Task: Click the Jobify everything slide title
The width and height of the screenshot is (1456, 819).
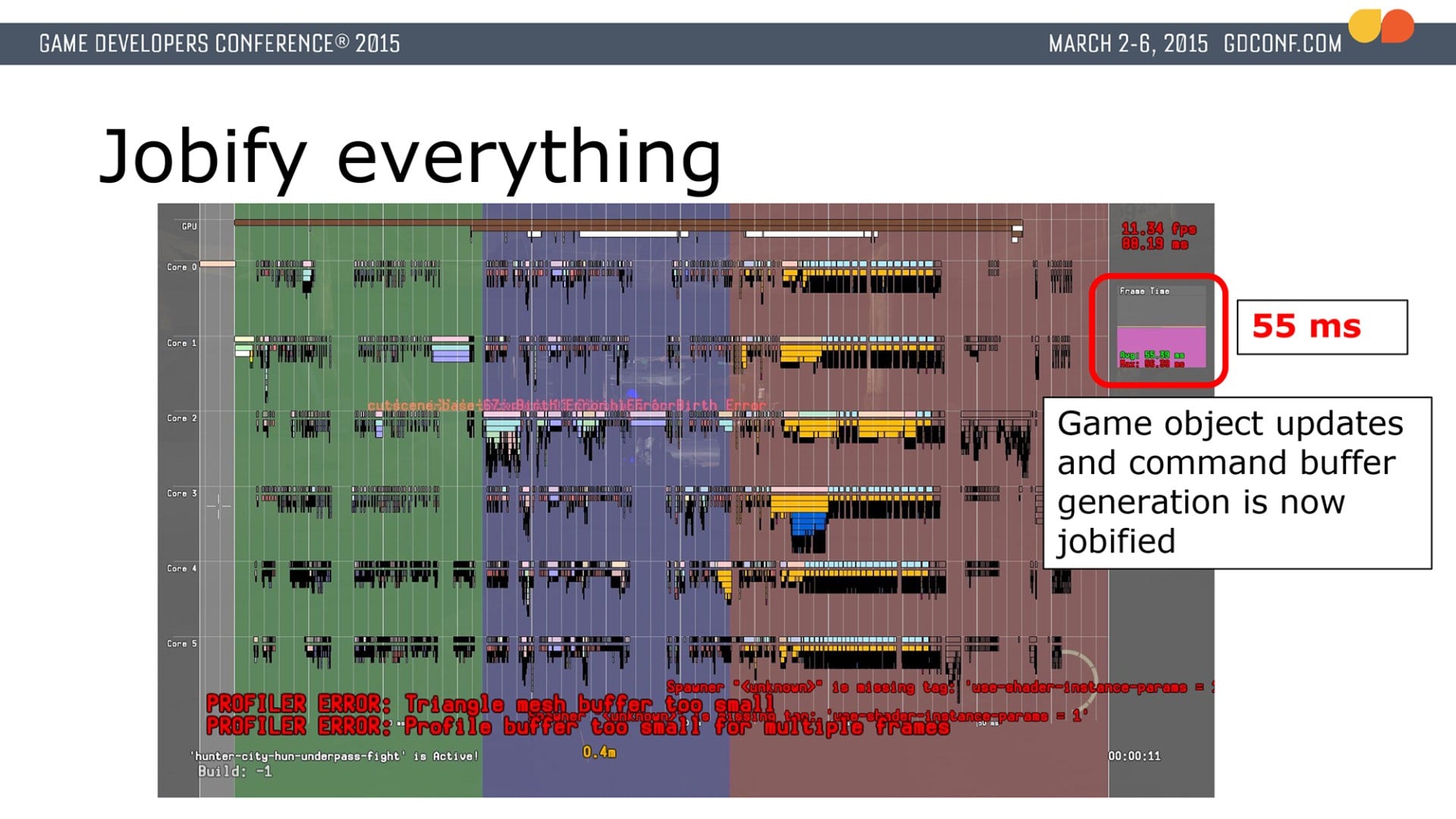Action: (409, 156)
